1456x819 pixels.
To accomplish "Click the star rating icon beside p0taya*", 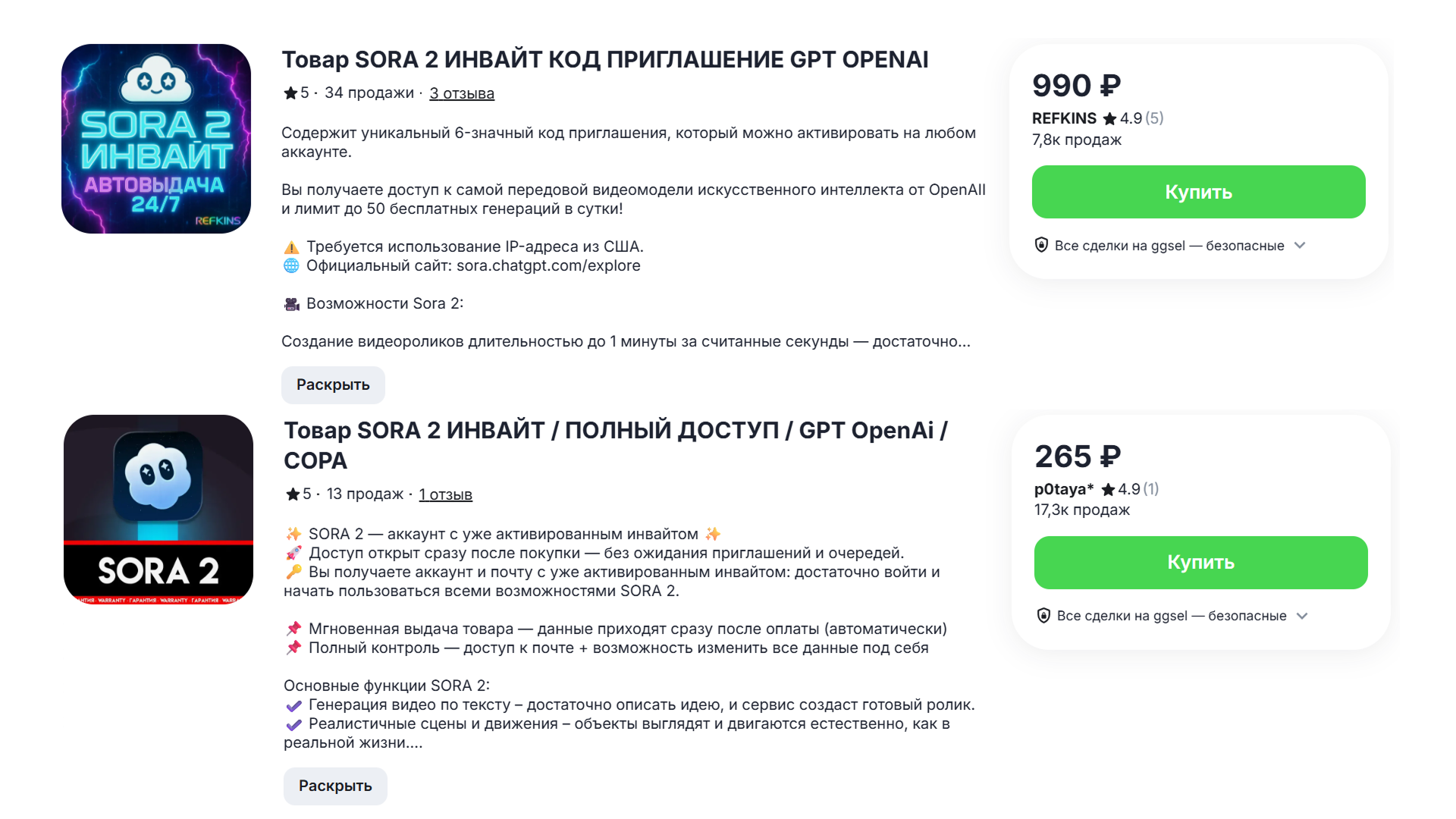I will pos(1108,489).
